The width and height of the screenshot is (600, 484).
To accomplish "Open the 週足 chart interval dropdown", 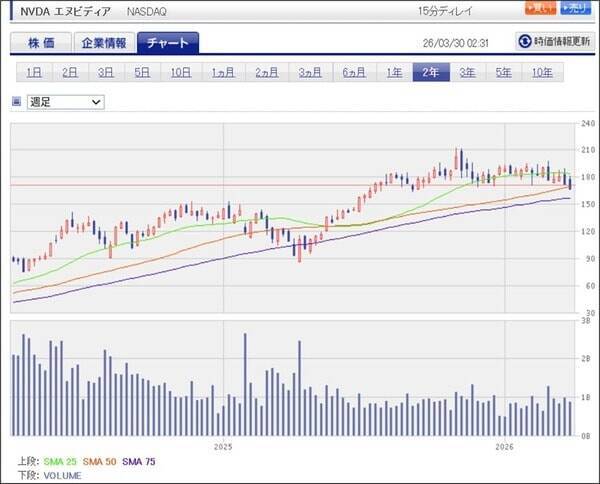I will (65, 101).
